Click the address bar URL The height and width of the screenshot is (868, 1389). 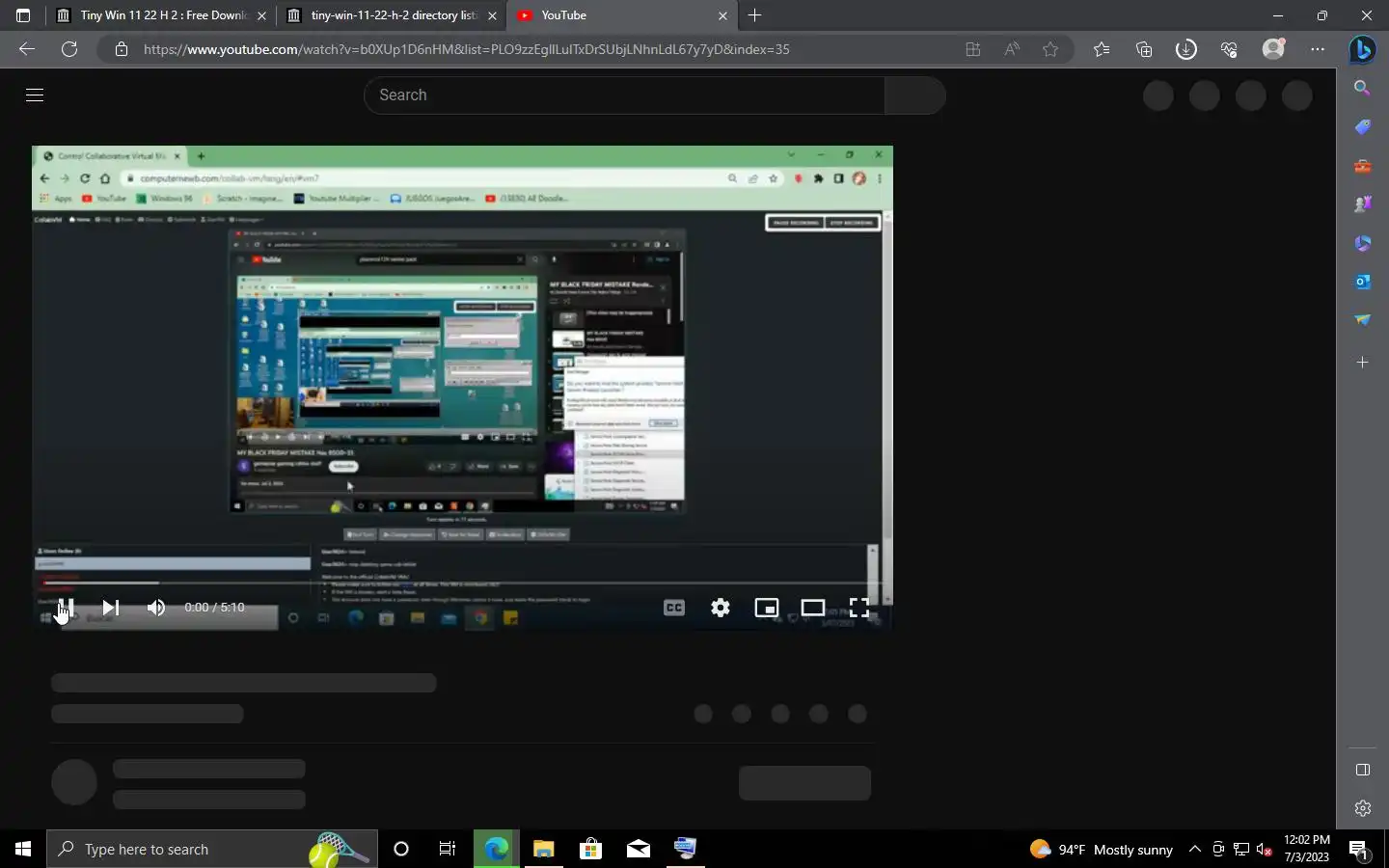tap(467, 49)
